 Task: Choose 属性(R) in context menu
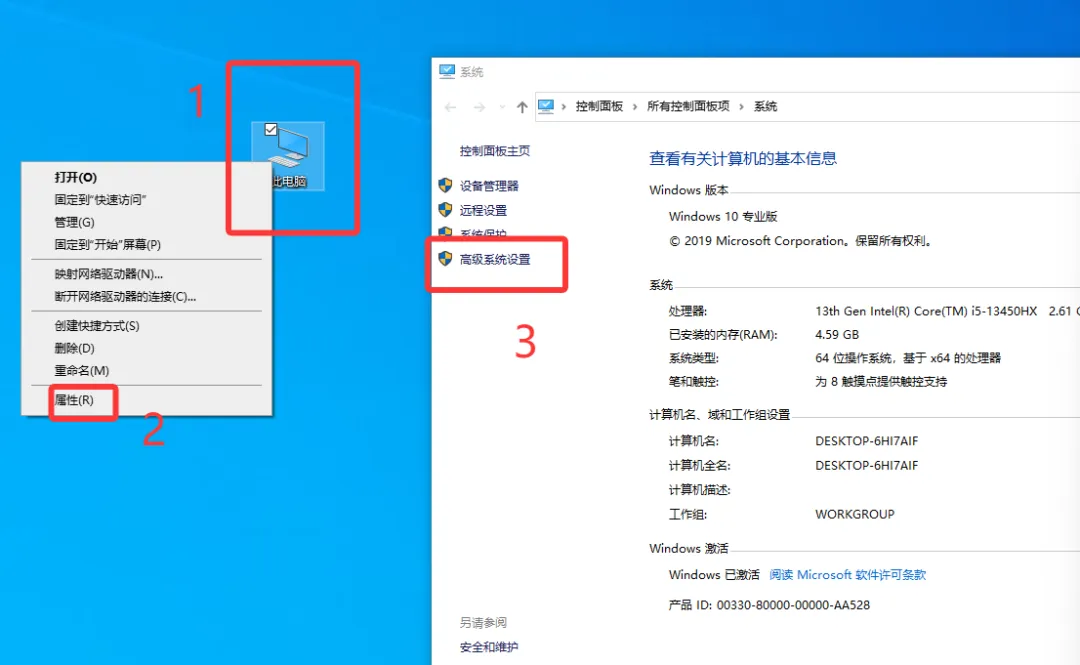[146, 400]
